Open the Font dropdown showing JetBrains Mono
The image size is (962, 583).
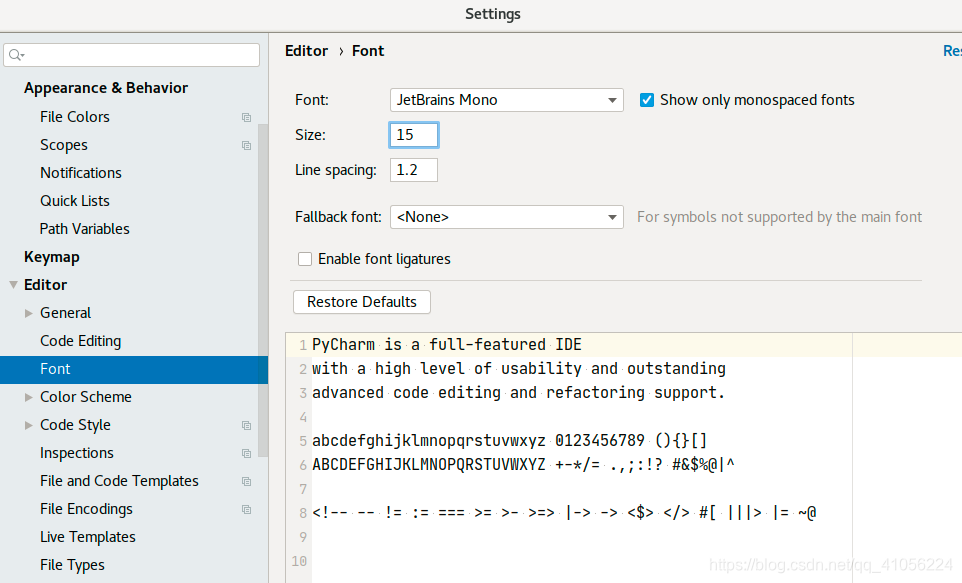tap(507, 100)
